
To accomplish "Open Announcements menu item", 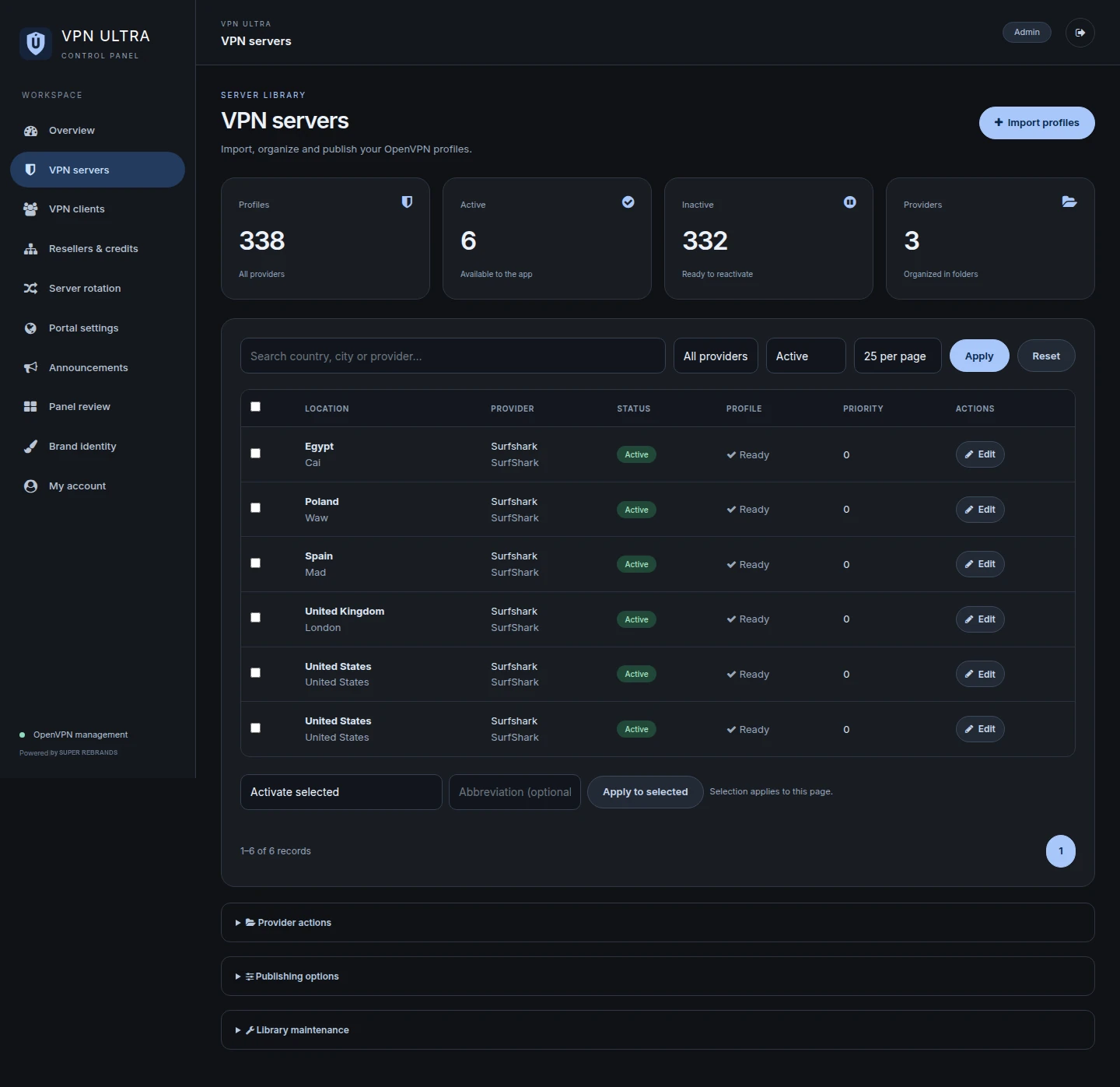I will (97, 368).
